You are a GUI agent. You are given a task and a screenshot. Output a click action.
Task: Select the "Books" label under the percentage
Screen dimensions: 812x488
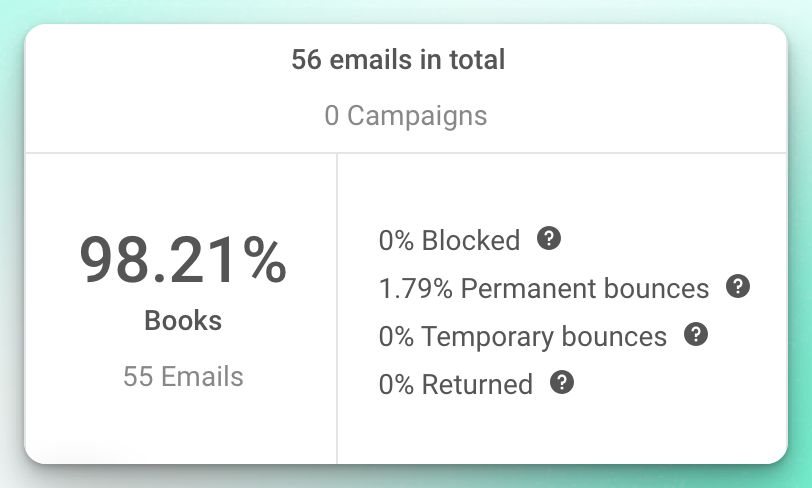click(x=183, y=321)
